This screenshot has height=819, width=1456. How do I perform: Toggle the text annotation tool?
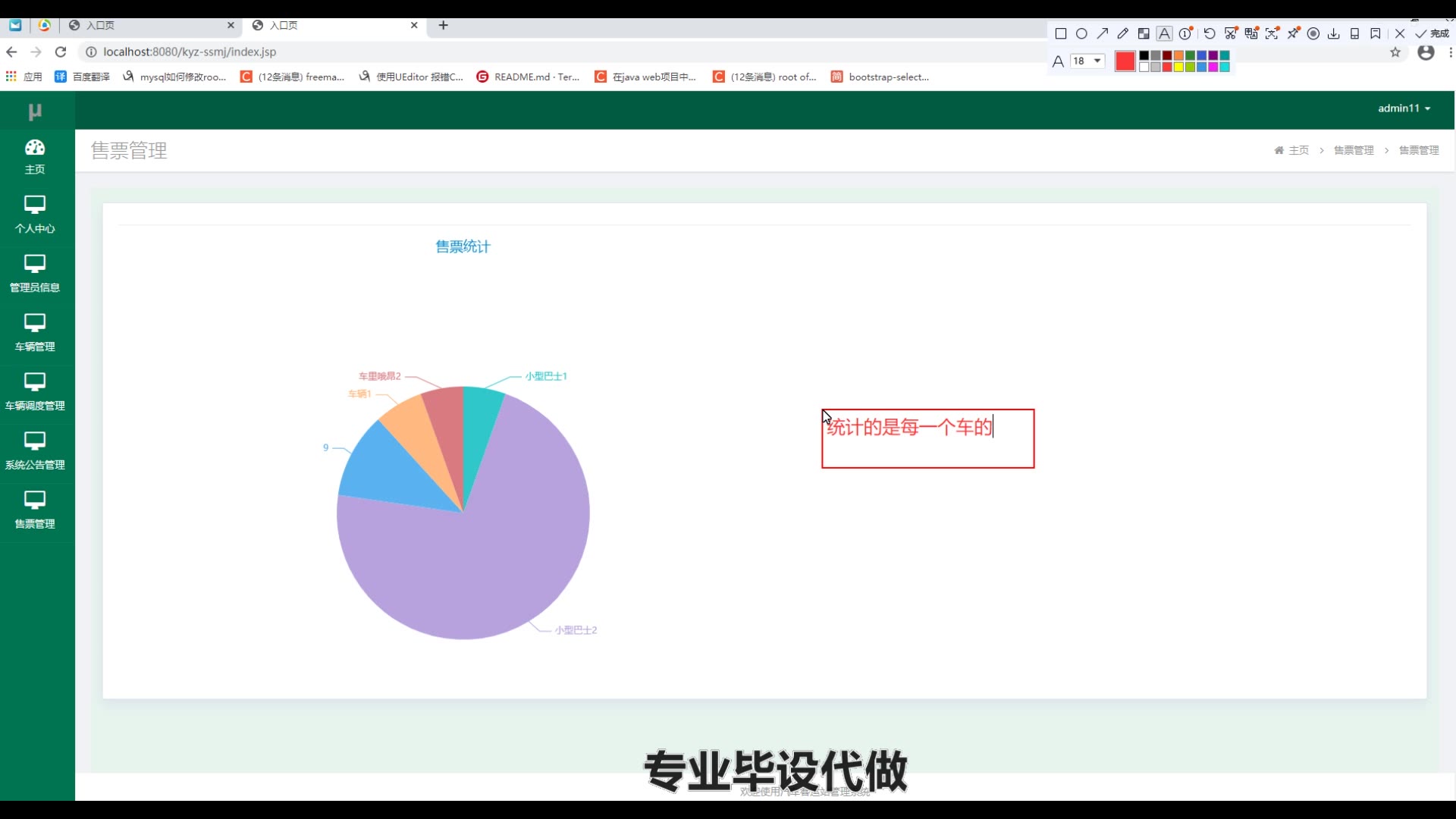tap(1165, 33)
